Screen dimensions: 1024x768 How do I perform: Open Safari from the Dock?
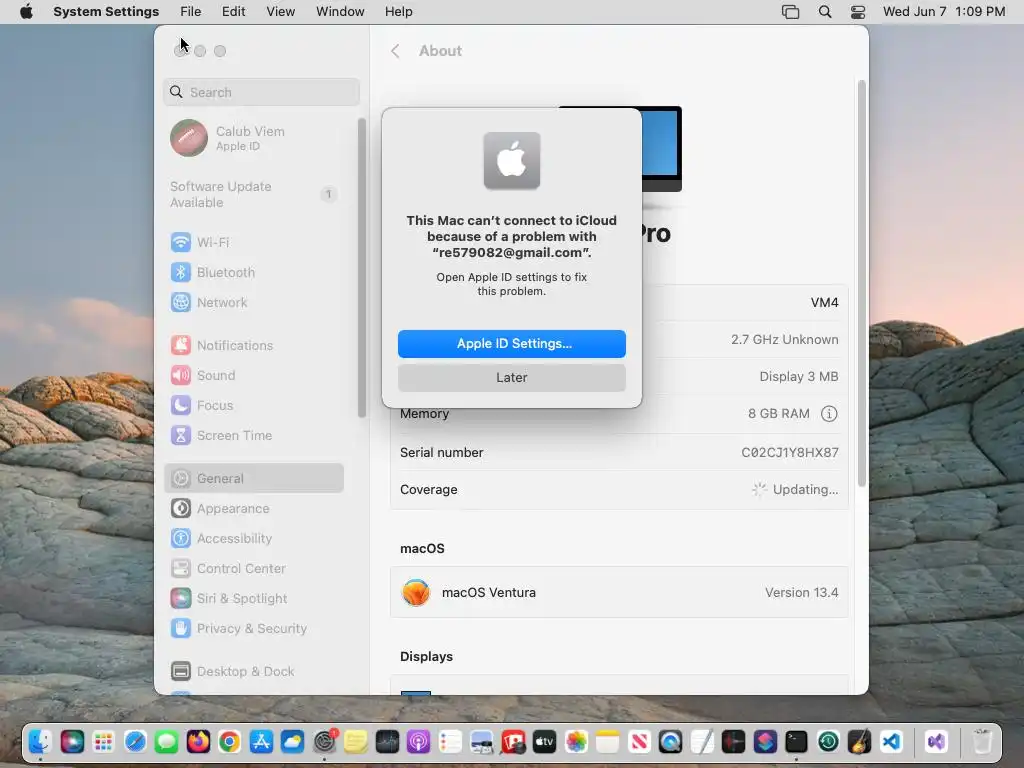pyautogui.click(x=135, y=742)
